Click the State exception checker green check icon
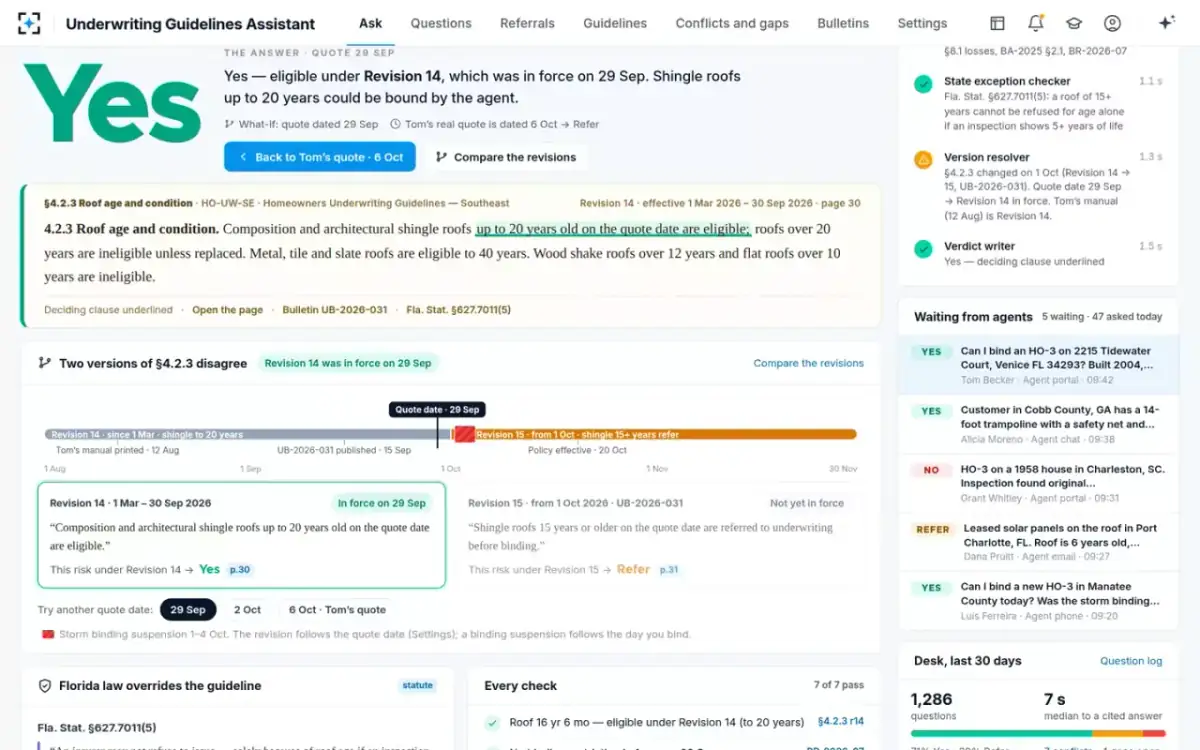 coord(923,84)
